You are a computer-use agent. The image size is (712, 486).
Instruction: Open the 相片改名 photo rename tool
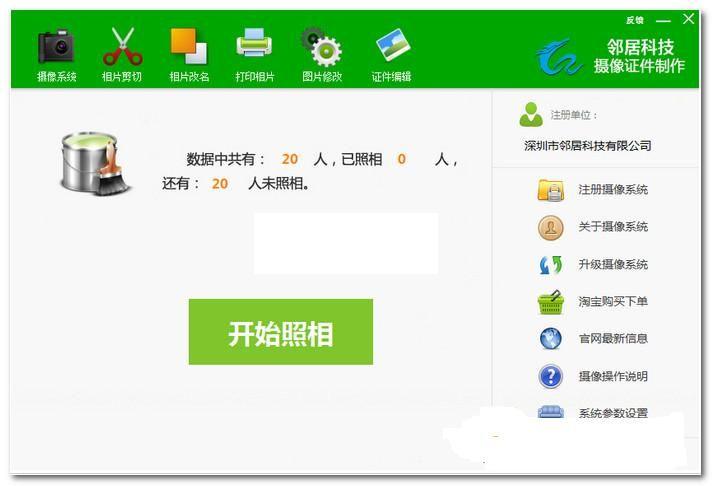pos(189,53)
